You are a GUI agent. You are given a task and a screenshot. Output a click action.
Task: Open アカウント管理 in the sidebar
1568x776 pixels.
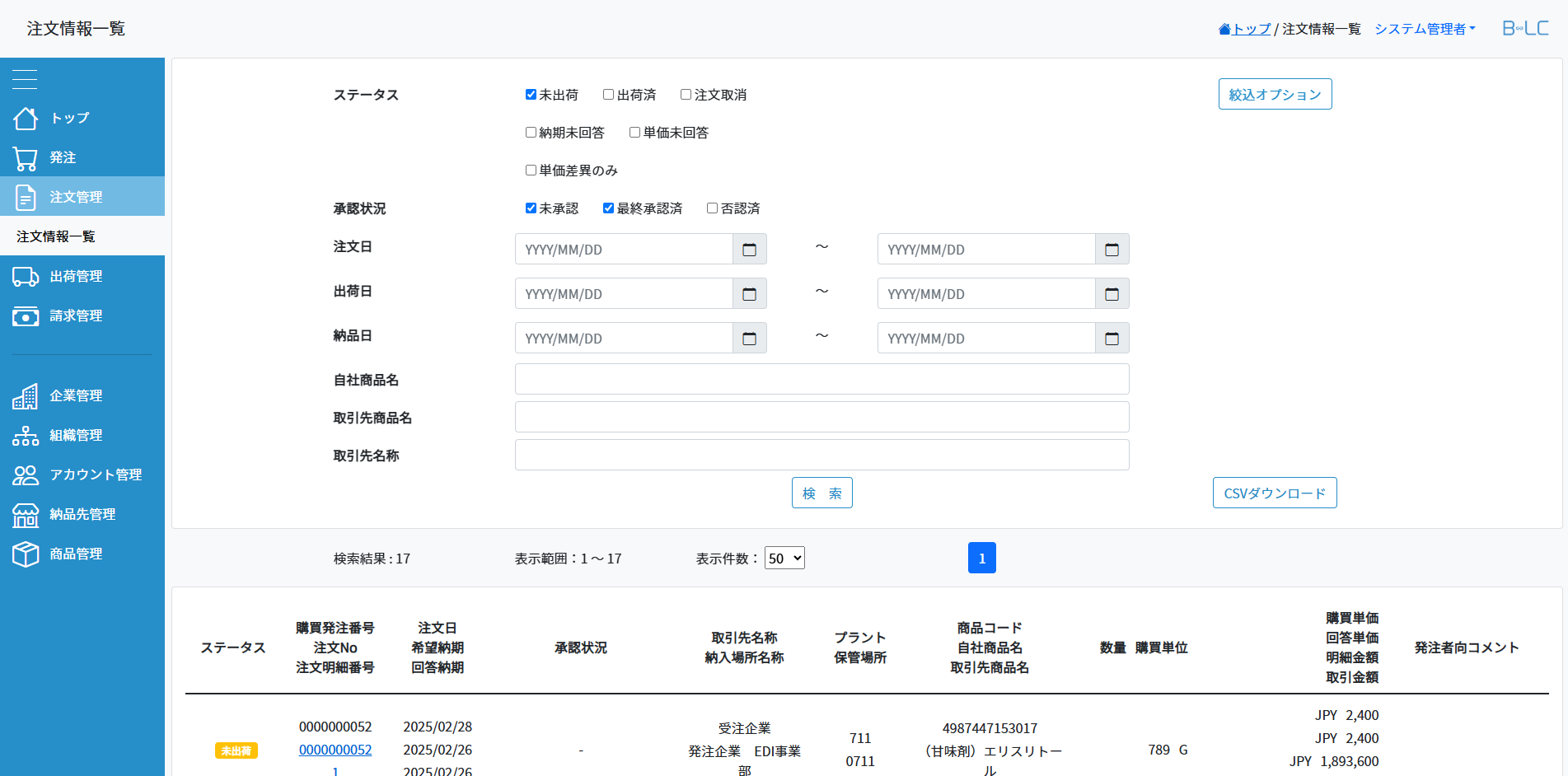[96, 474]
